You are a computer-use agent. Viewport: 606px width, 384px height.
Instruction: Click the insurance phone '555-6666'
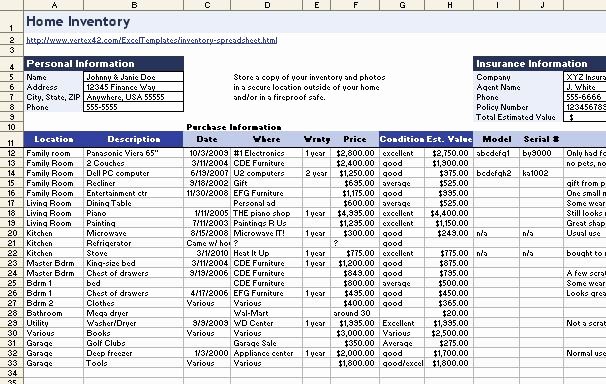pos(585,97)
